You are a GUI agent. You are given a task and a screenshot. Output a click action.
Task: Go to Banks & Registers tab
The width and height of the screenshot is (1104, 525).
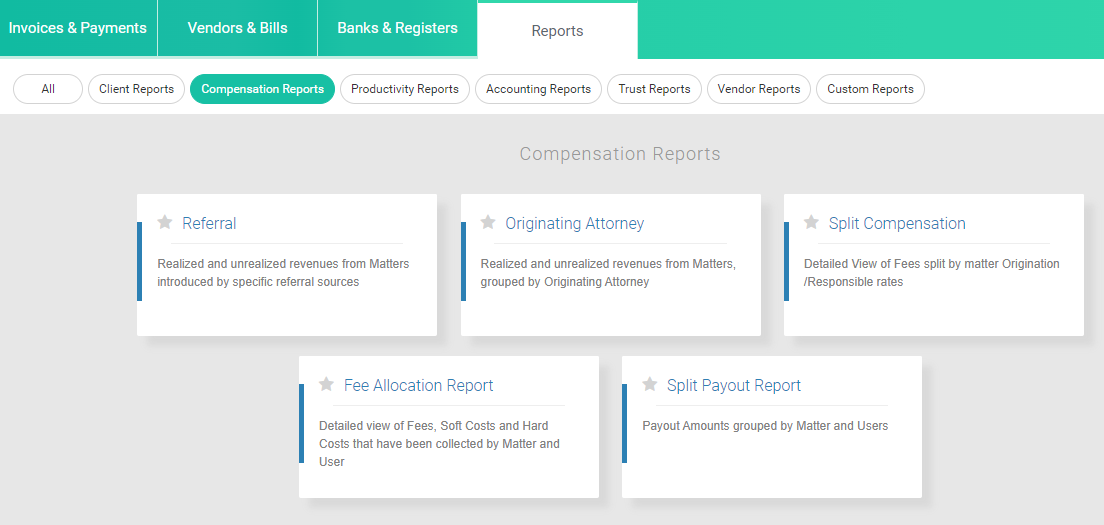point(398,28)
